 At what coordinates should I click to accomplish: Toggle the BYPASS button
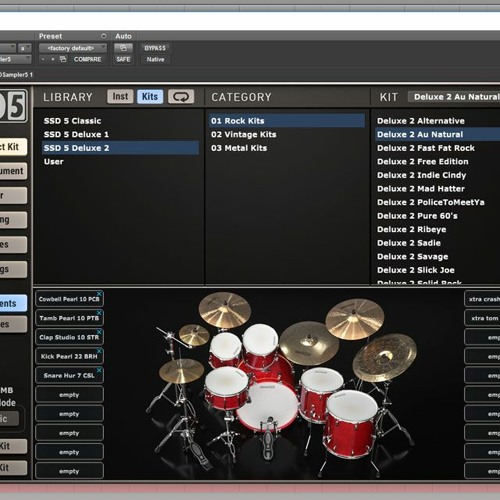click(155, 48)
